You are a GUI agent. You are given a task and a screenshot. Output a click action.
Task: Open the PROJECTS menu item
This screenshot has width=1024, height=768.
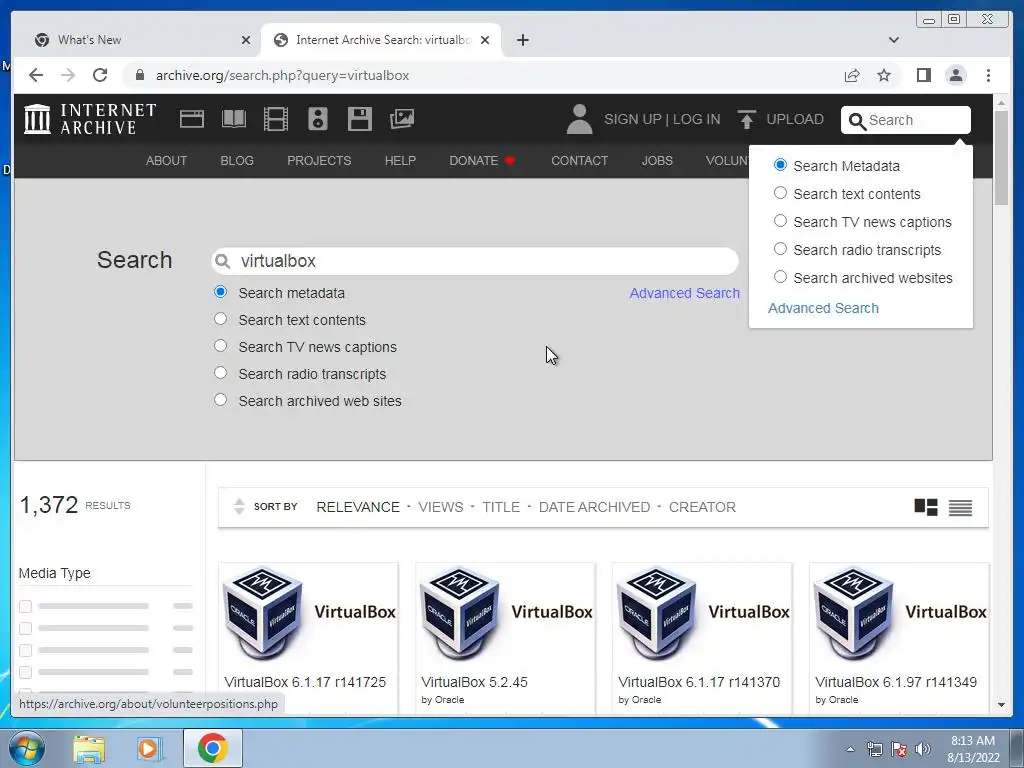tap(319, 161)
